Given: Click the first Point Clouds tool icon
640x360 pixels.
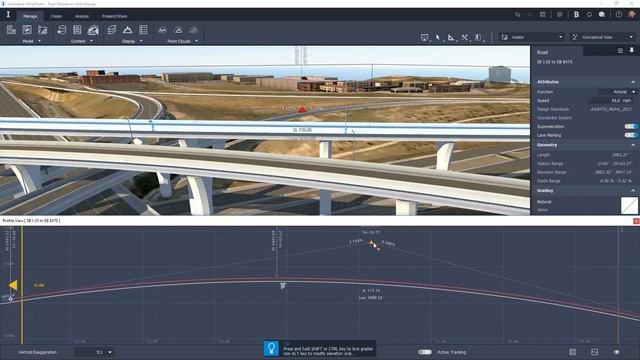Looking at the screenshot, I should (162, 30).
